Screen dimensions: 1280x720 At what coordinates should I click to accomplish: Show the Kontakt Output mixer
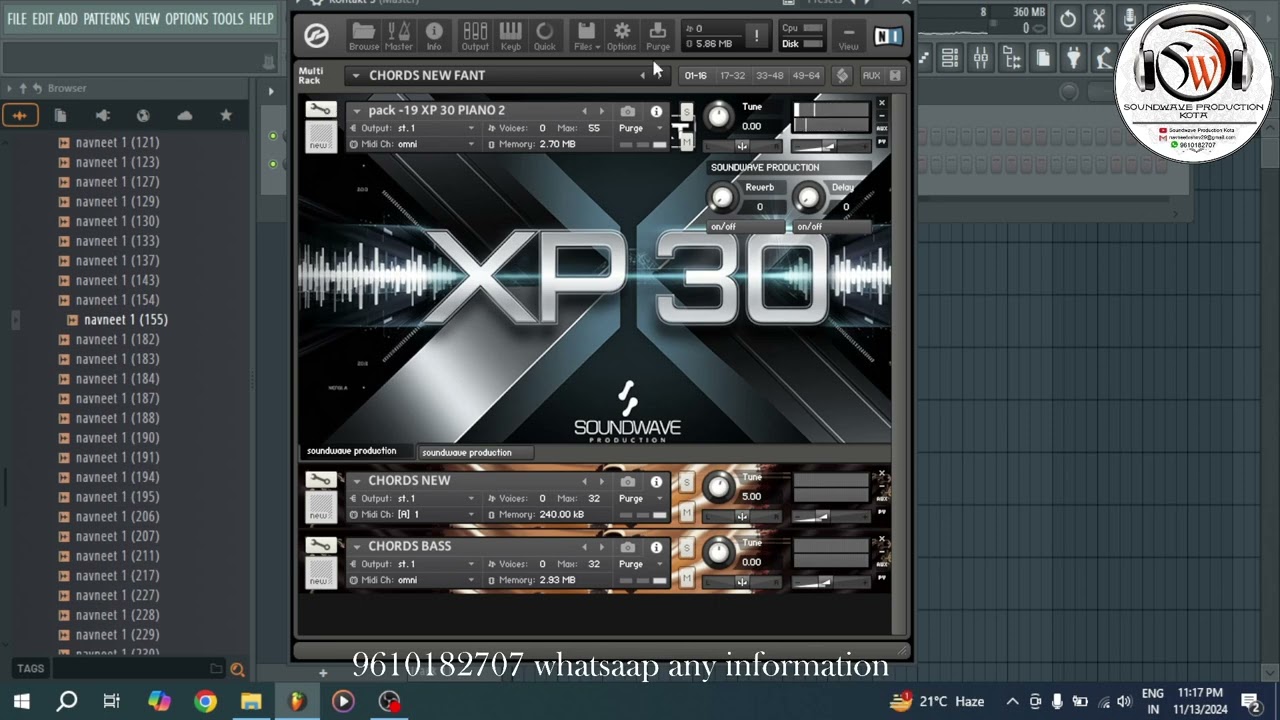point(475,36)
